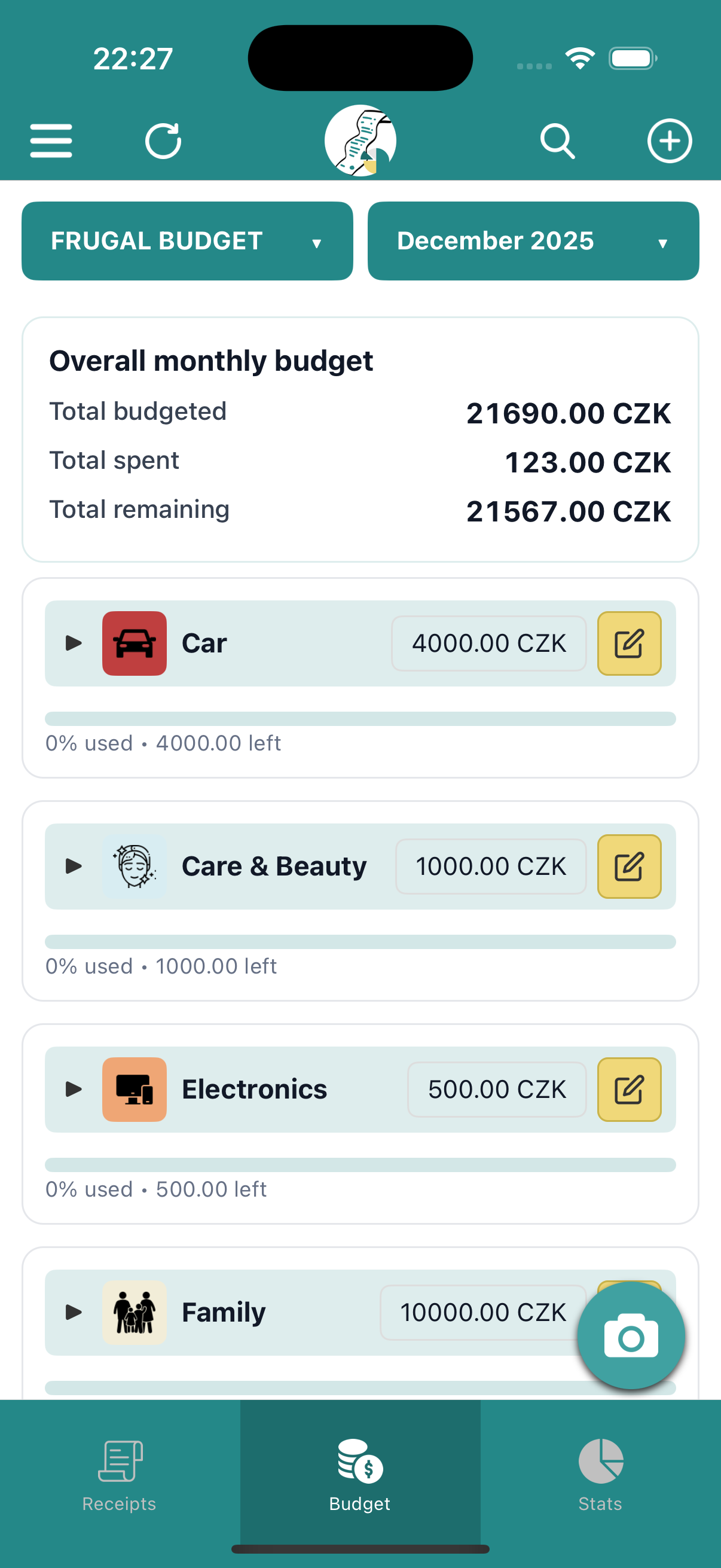This screenshot has height=1568, width=721.
Task: Edit the Electronics budget amount
Action: 629,1090
